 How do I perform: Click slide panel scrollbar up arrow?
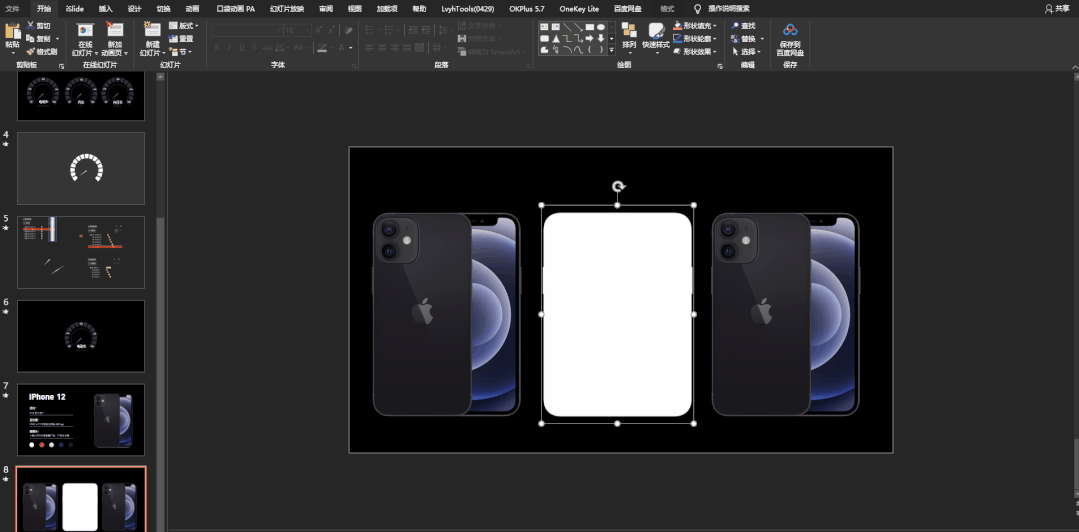pos(160,76)
